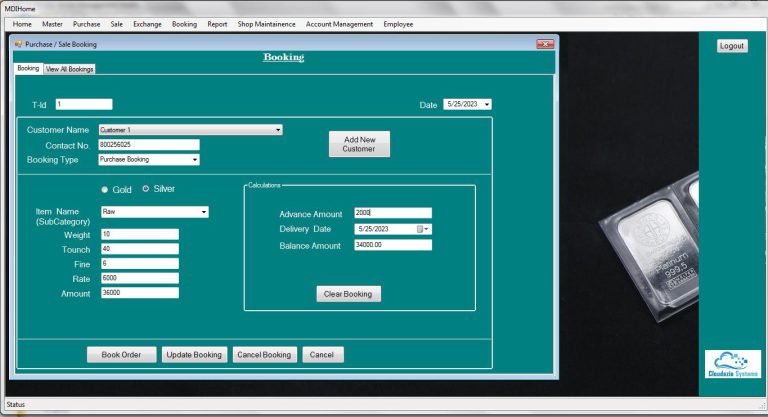Click the Advance Amount input field
Viewport: 768px width, 417px height.
[392, 213]
